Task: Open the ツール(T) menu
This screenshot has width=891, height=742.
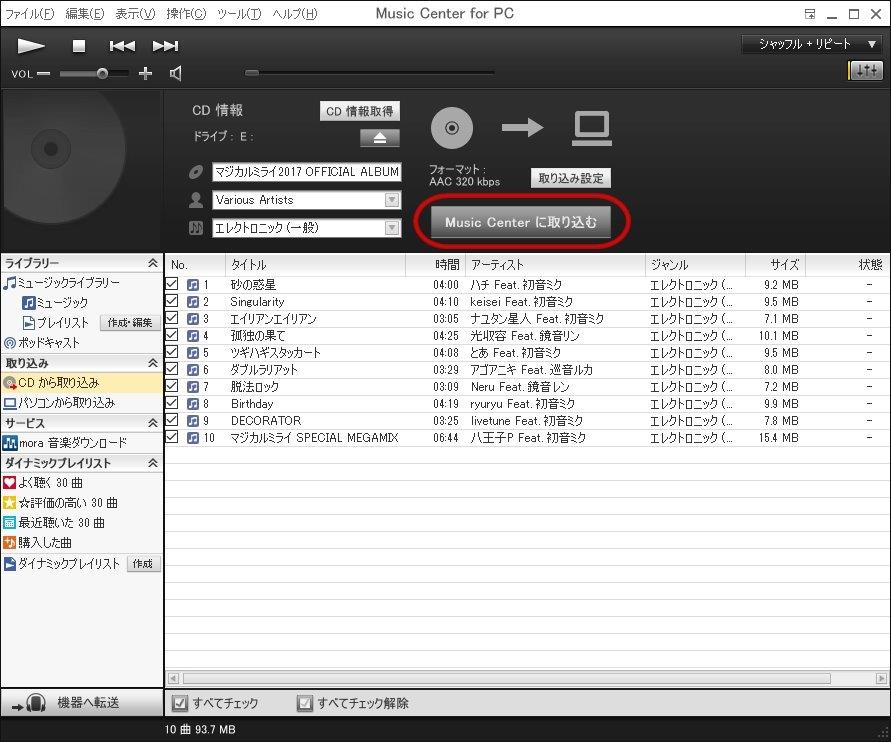Action: tap(238, 14)
